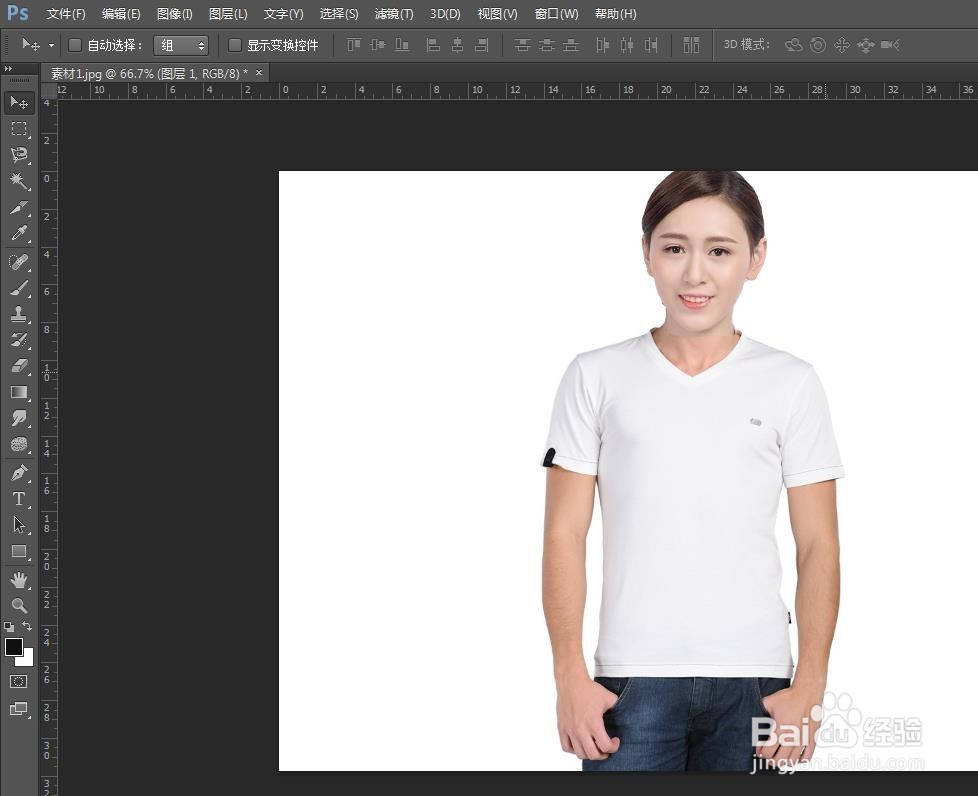Open the 图层(L) menu

click(x=228, y=14)
